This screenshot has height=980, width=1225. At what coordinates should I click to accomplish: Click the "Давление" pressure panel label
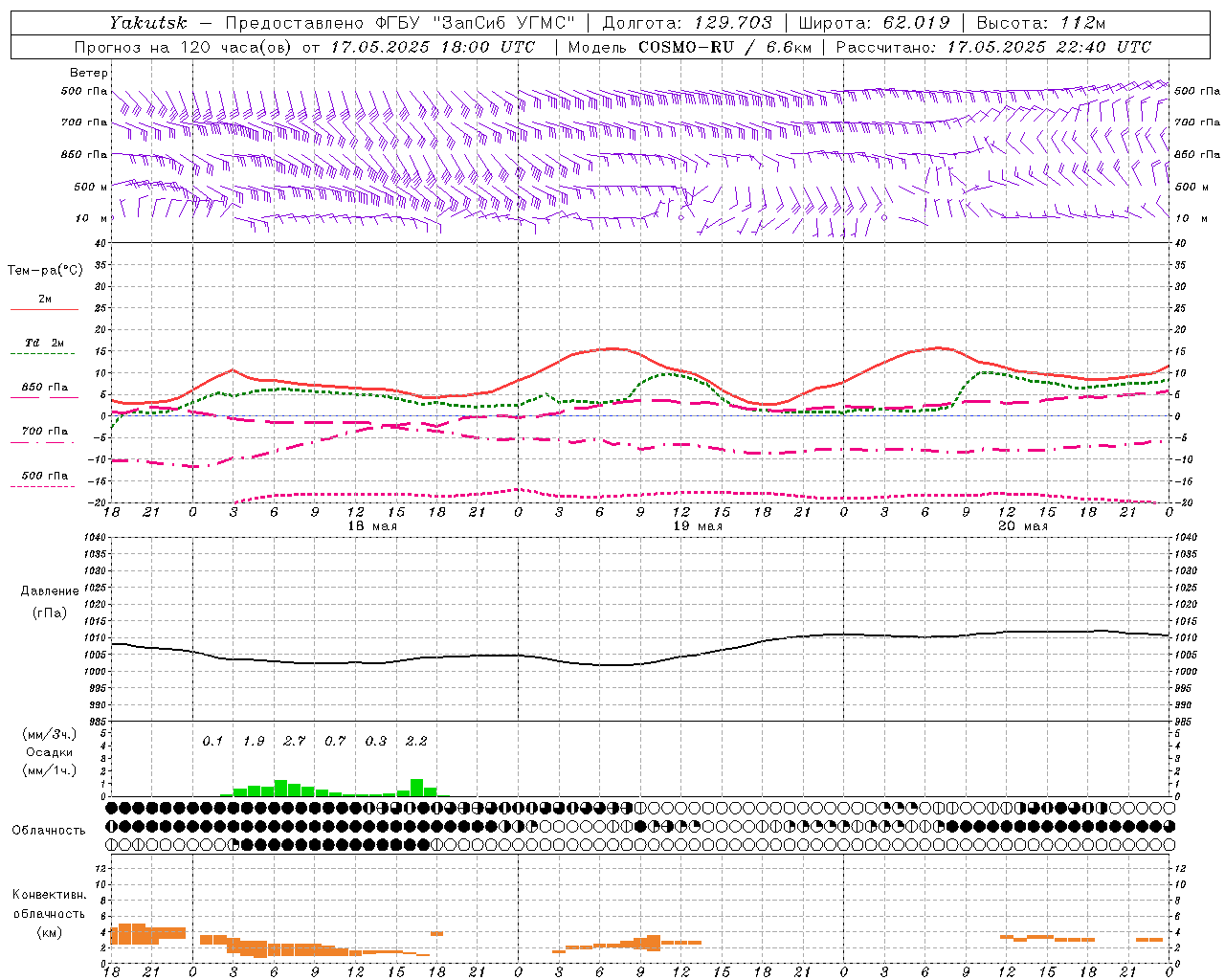click(x=50, y=591)
